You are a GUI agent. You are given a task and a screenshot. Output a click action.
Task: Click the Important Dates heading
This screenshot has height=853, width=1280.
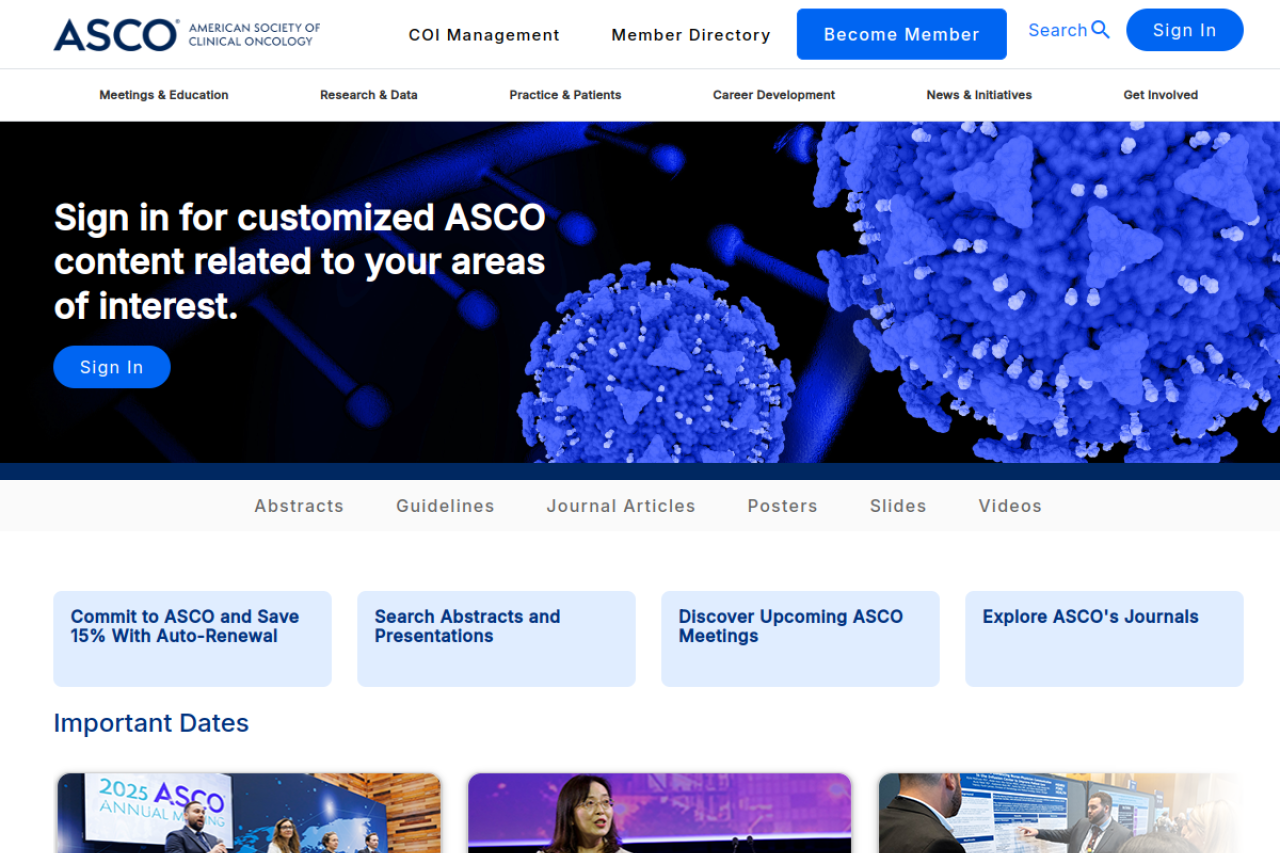click(x=151, y=723)
